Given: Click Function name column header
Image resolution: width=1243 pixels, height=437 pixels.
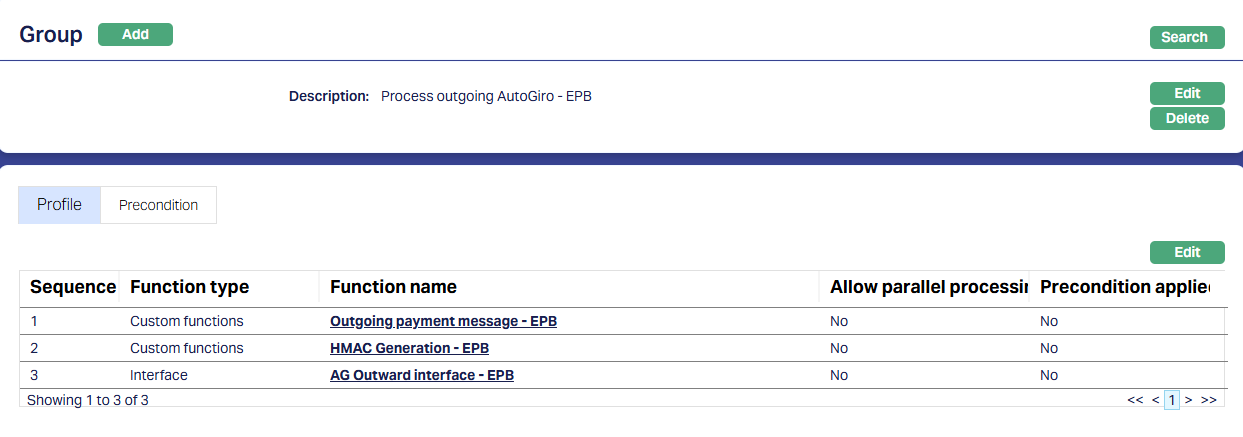Looking at the screenshot, I should [x=393, y=288].
